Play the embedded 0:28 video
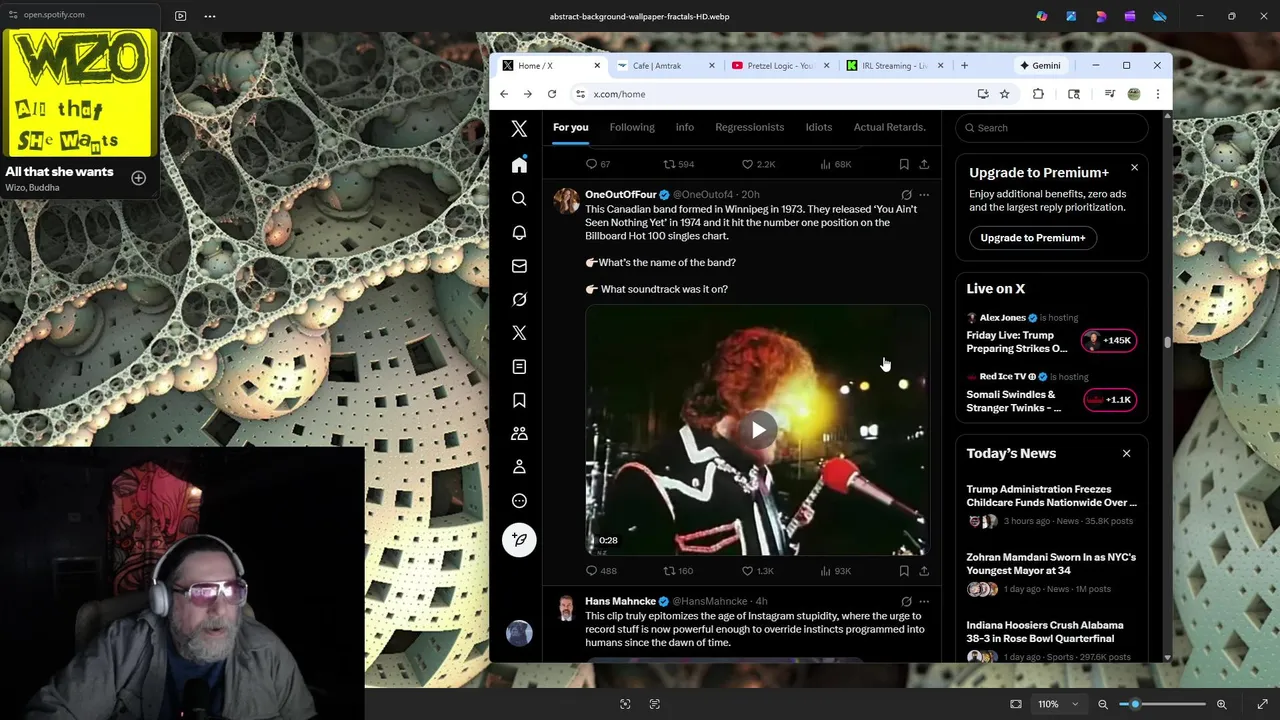The height and width of the screenshot is (720, 1280). click(758, 430)
